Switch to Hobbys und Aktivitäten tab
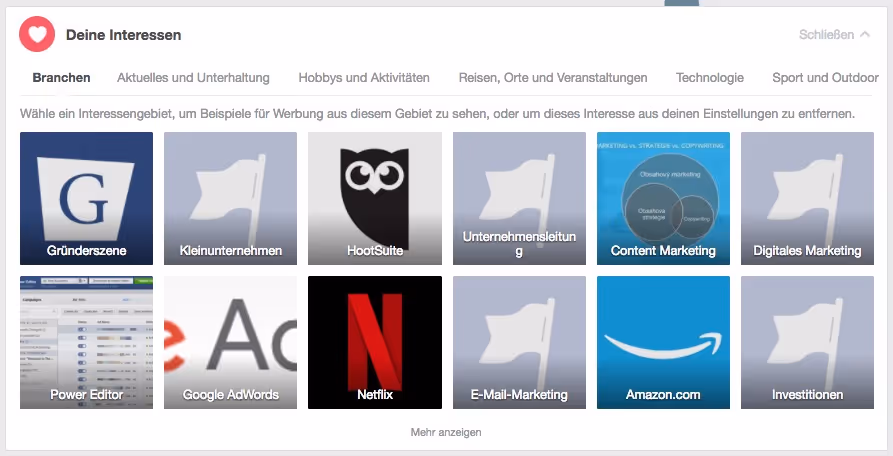 point(364,77)
